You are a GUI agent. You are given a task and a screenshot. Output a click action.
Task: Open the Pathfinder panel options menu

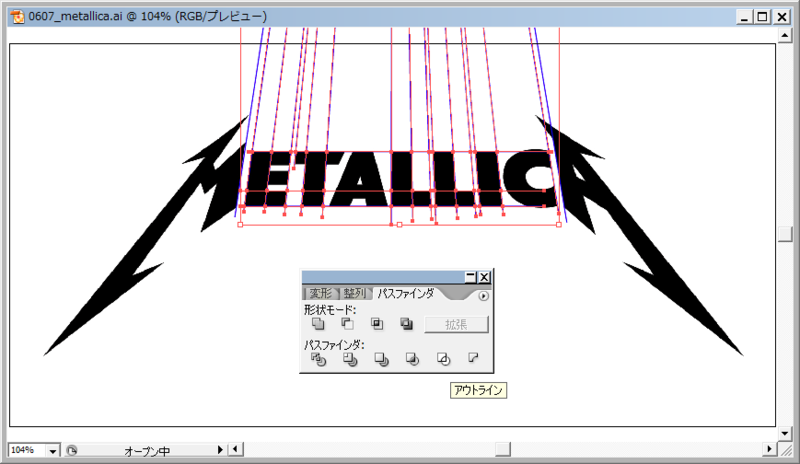click(x=483, y=296)
